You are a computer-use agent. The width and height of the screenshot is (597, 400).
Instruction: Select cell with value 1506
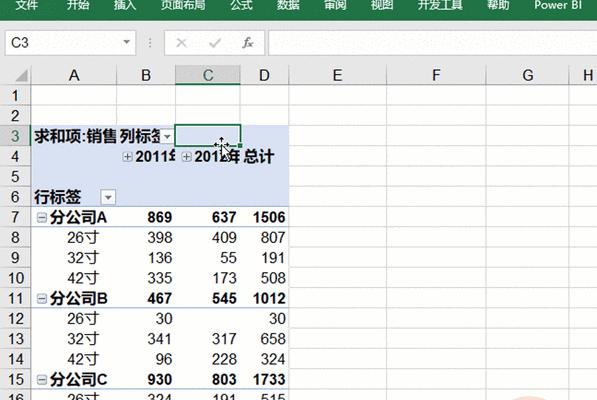(x=264, y=217)
